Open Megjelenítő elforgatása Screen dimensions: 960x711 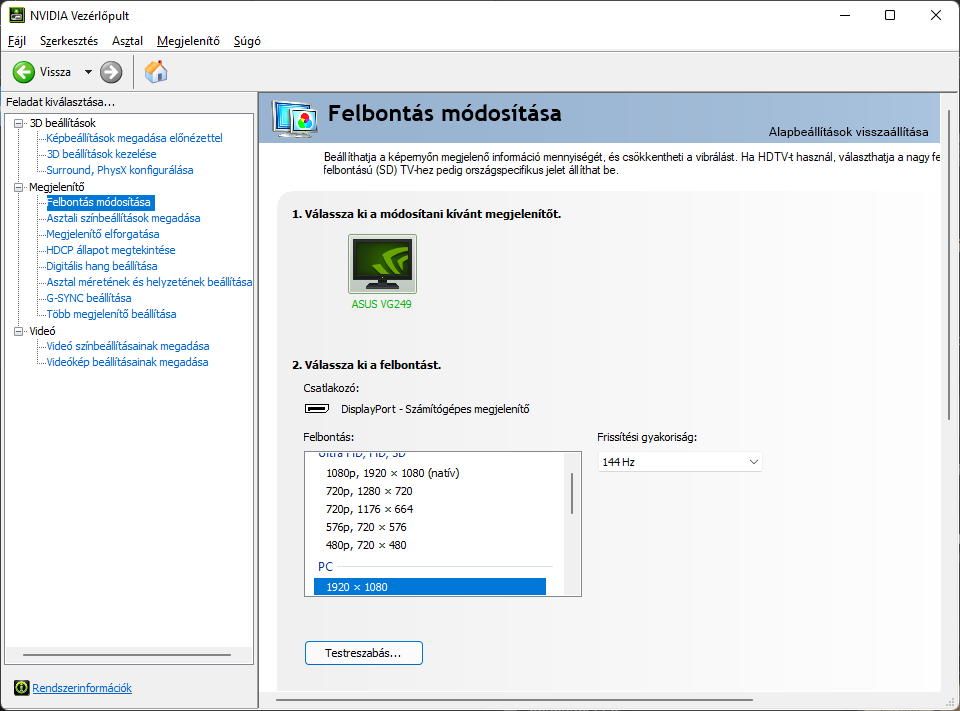(103, 234)
